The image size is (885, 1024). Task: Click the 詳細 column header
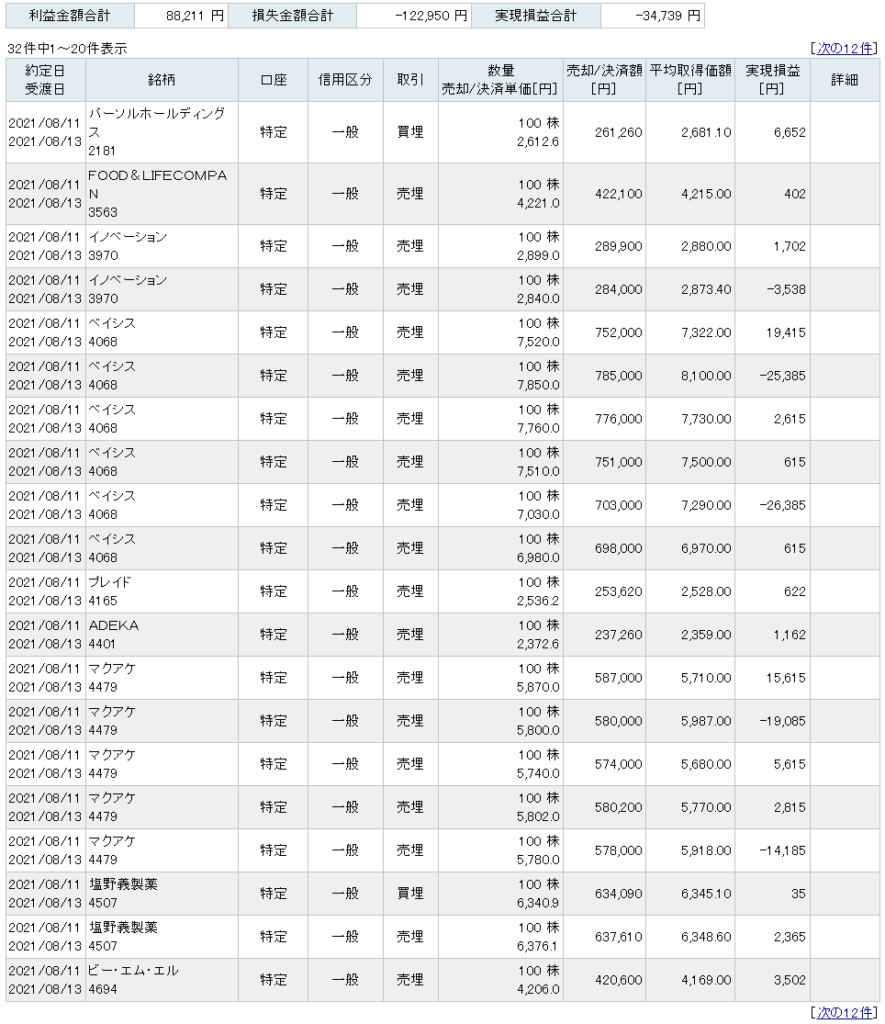click(x=845, y=80)
